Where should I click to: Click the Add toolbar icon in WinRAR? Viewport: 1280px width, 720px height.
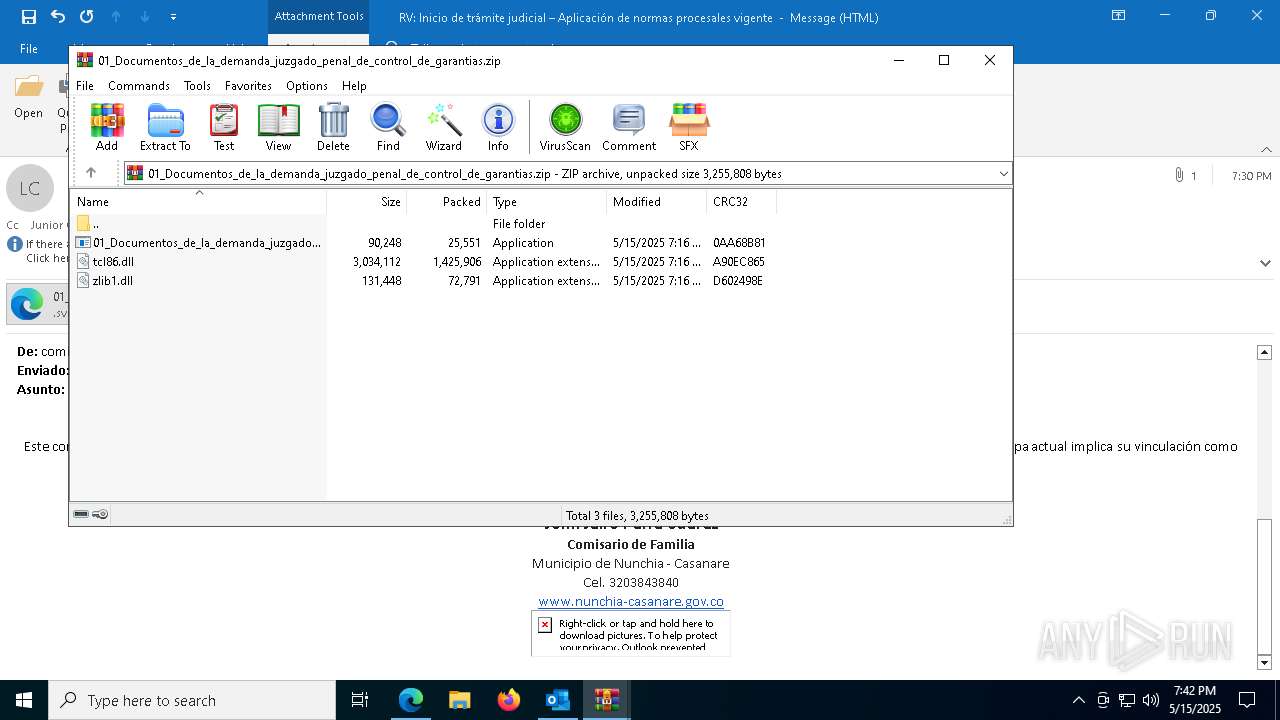[x=107, y=127]
